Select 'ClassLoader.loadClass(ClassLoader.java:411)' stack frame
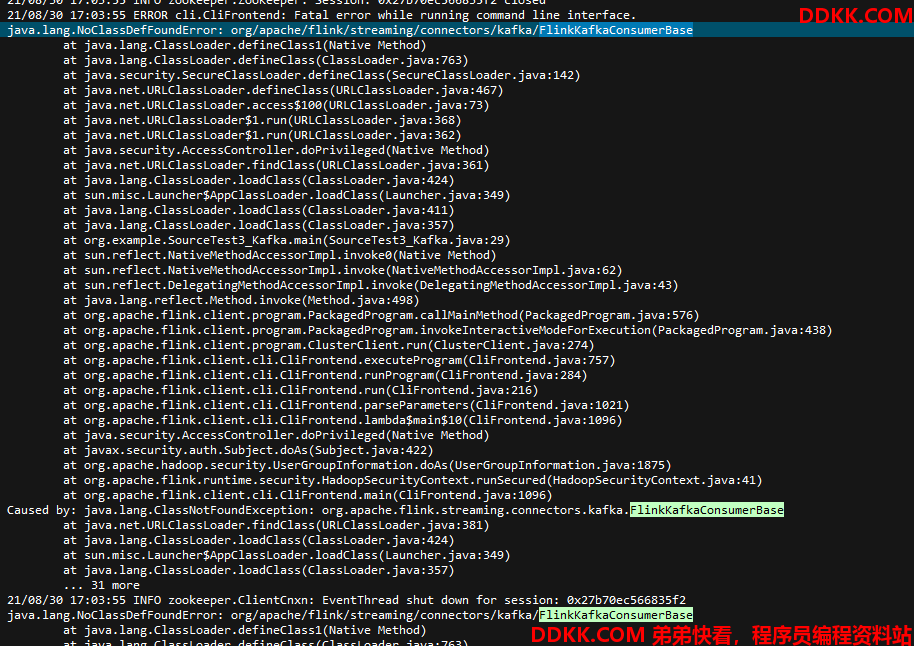914x646 pixels. click(x=259, y=210)
